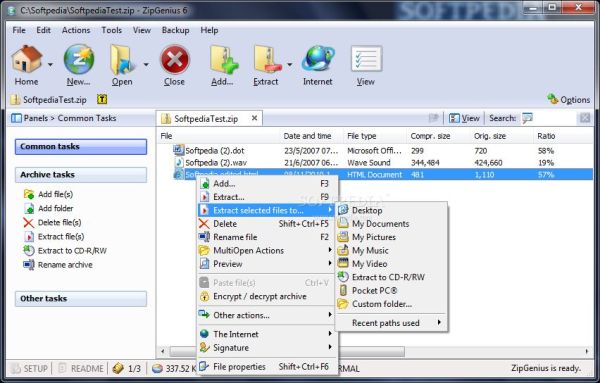Extract selected files to My Pictures
600x383 pixels.
tap(391, 237)
